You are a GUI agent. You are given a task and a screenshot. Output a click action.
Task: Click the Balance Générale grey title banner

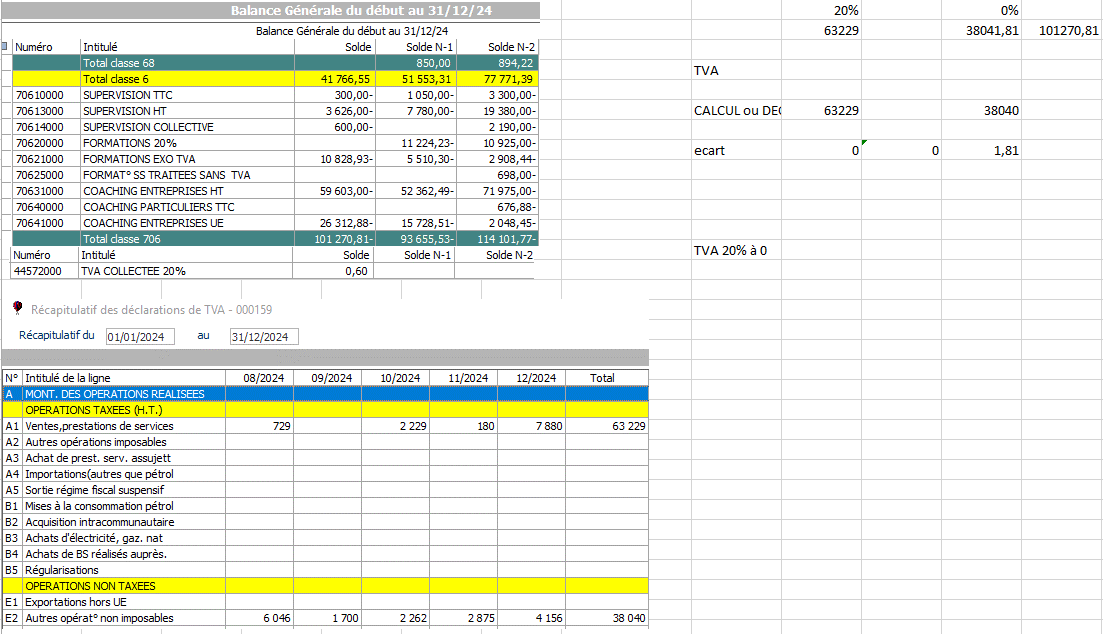(x=271, y=11)
